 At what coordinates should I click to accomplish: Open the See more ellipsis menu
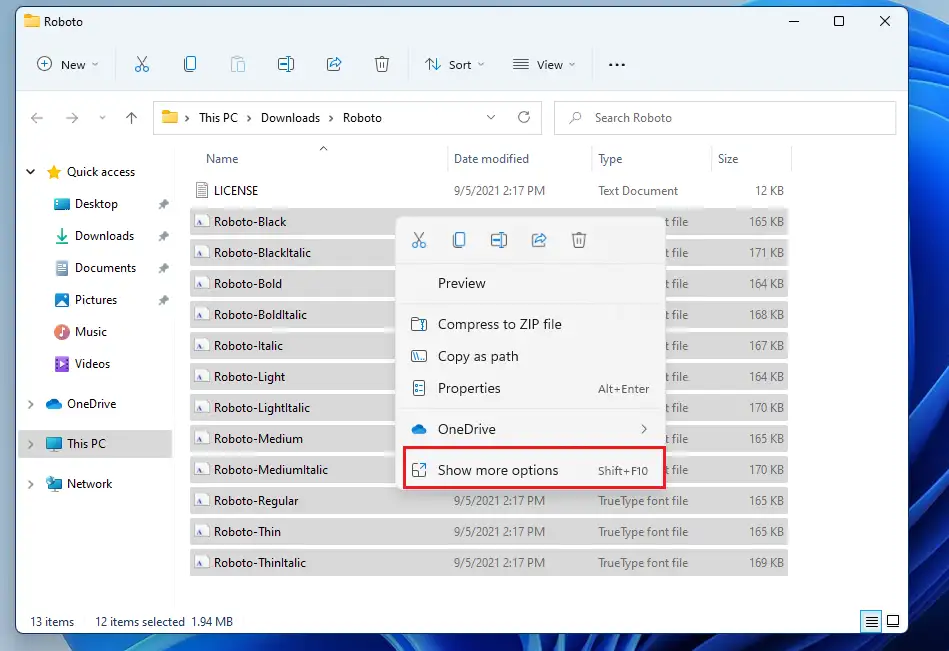[x=617, y=65]
